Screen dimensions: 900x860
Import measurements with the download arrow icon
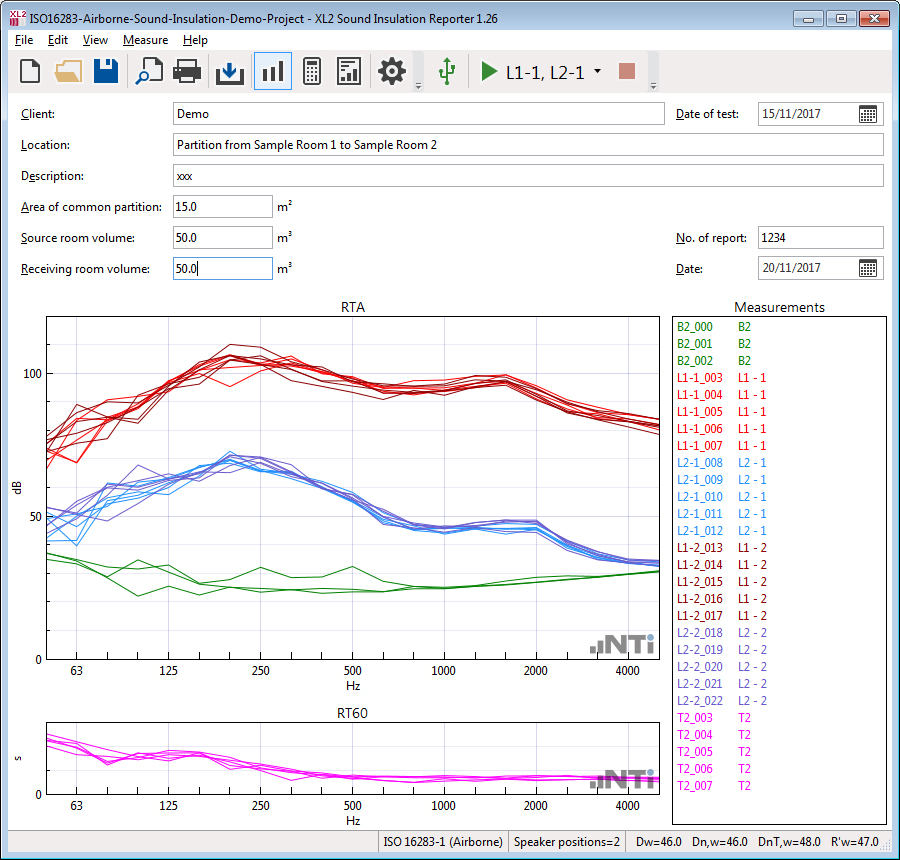click(230, 71)
